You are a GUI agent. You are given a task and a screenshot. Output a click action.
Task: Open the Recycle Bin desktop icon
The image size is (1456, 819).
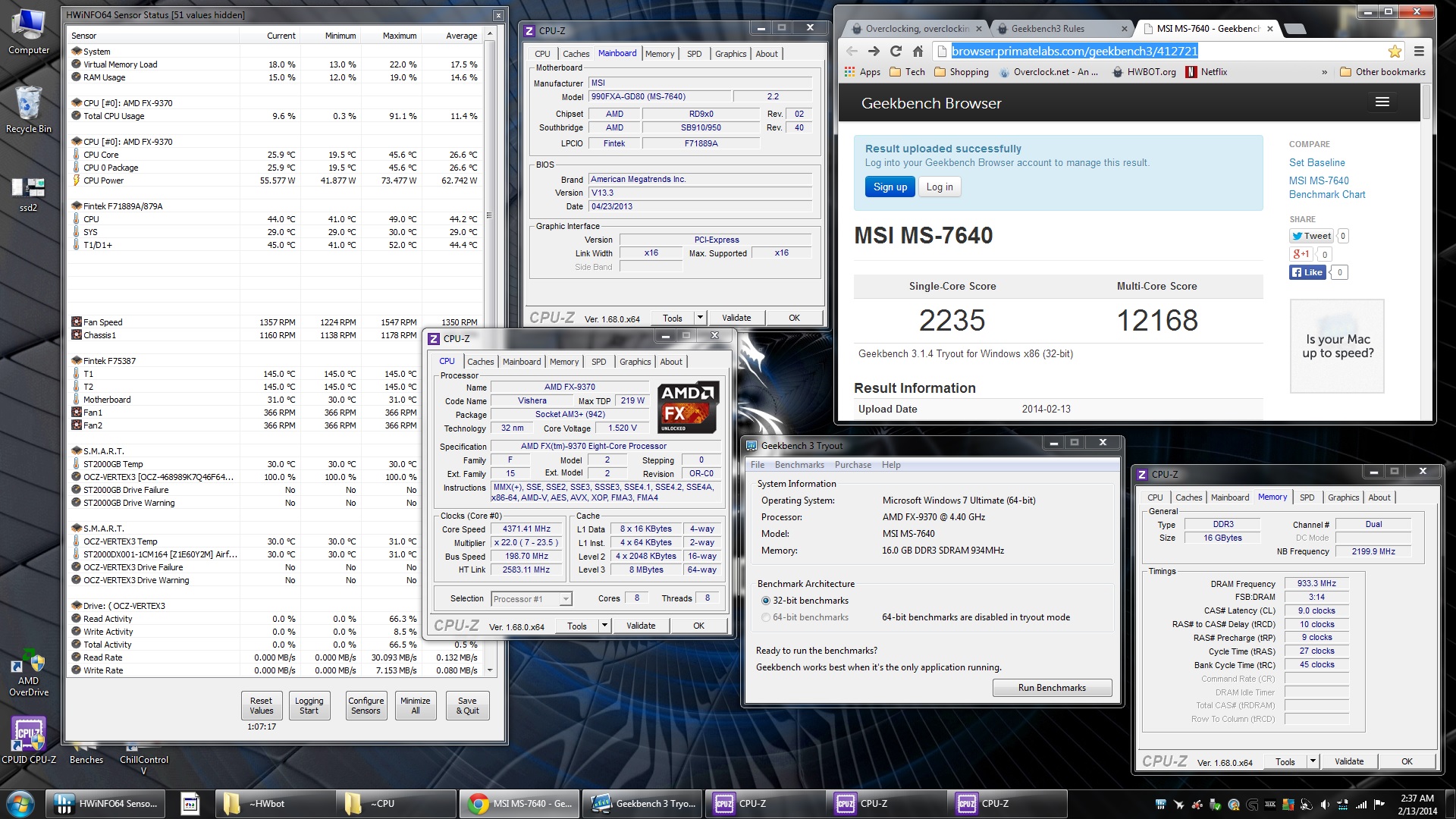pos(28,110)
